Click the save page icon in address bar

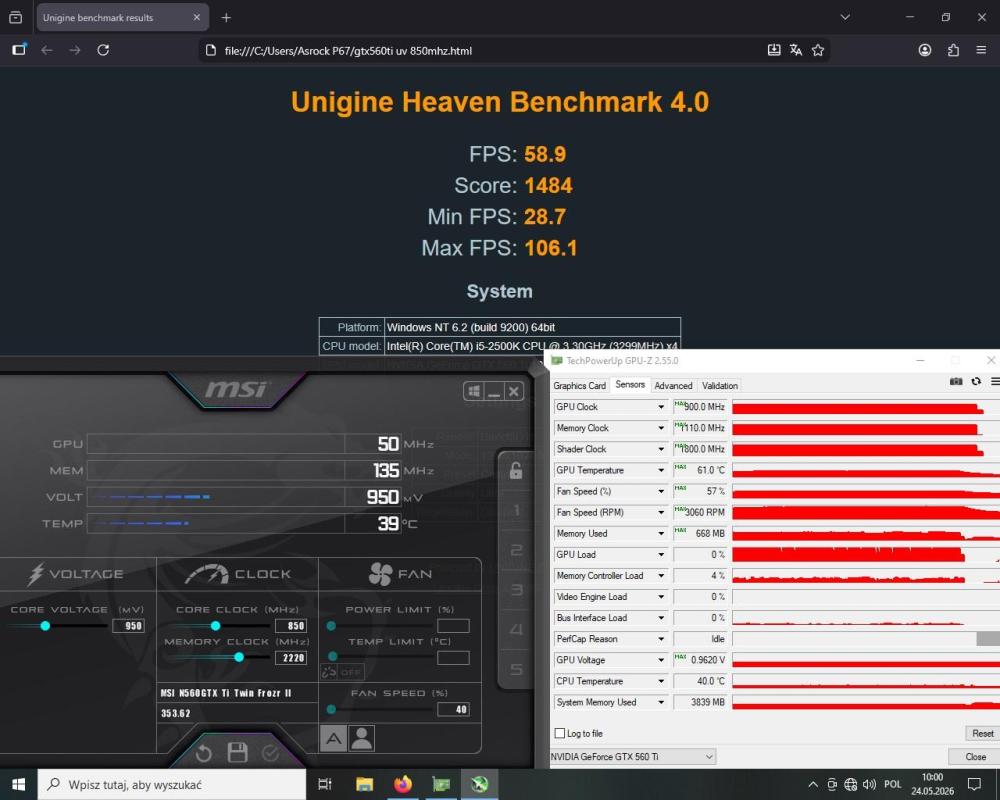point(774,50)
